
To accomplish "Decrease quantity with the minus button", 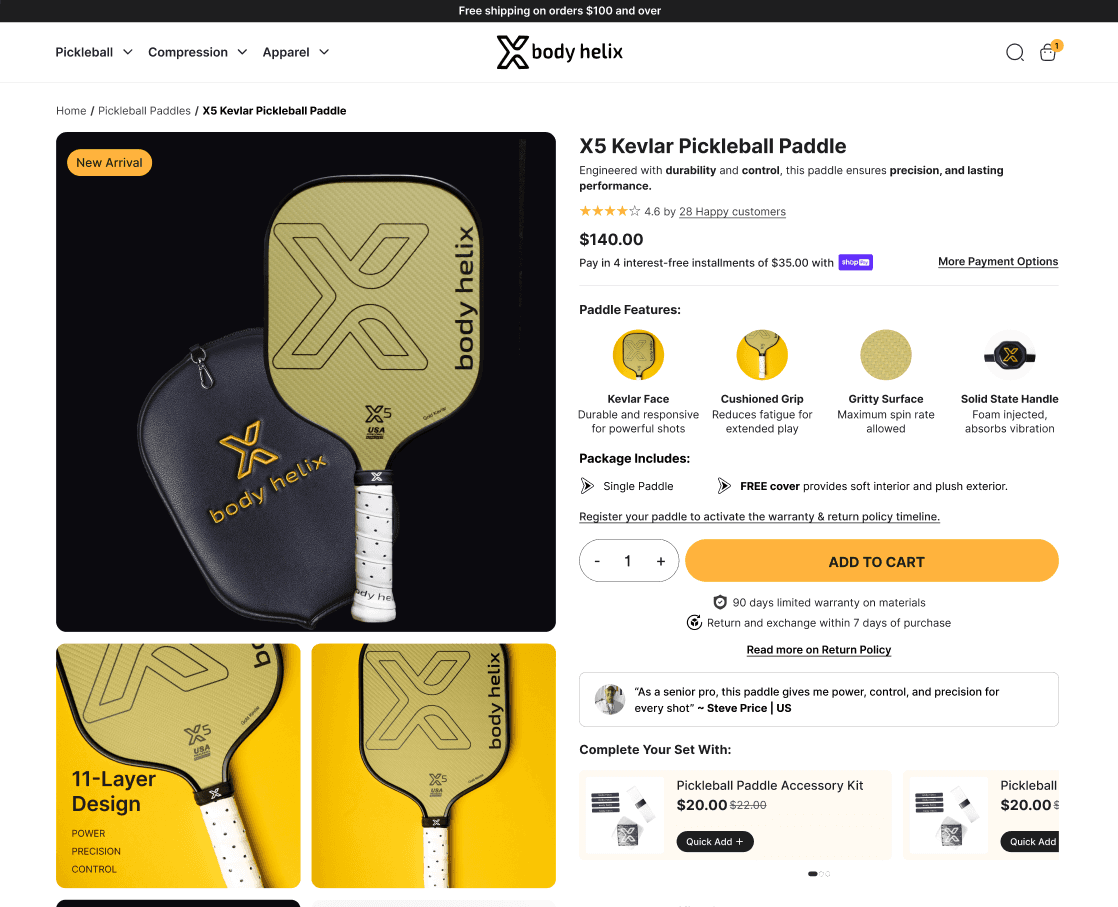I will [597, 561].
